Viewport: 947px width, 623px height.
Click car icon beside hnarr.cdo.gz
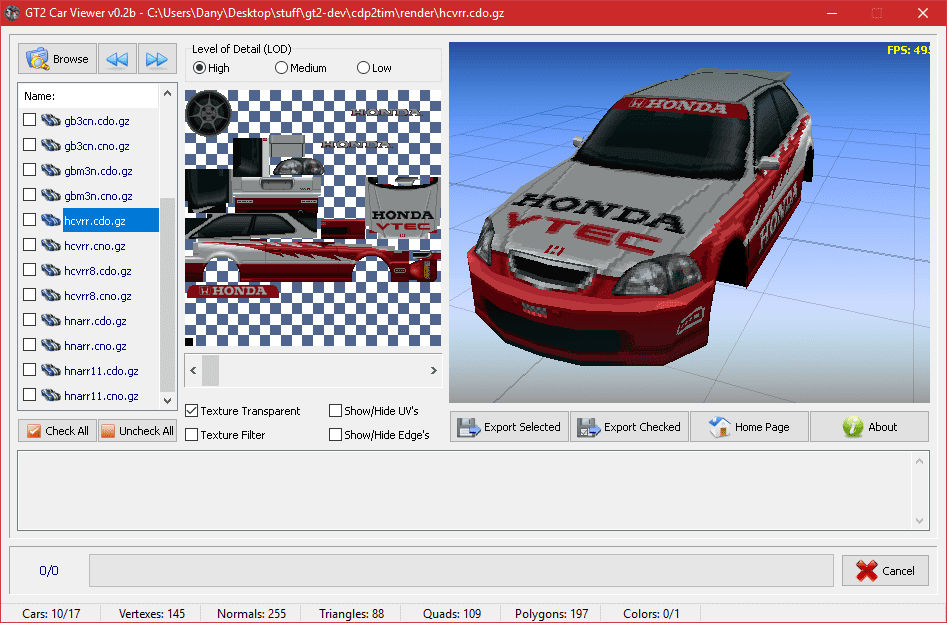coord(51,320)
